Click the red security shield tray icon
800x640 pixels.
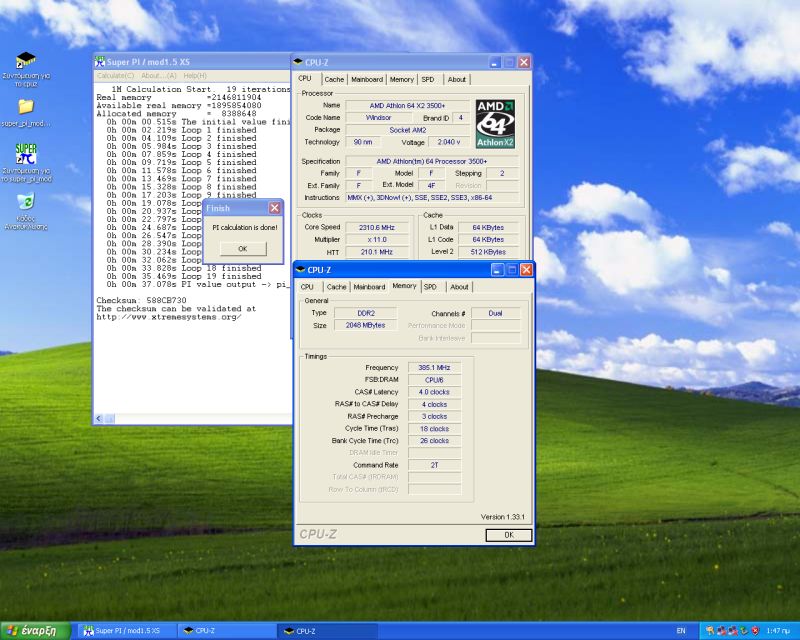point(756,631)
